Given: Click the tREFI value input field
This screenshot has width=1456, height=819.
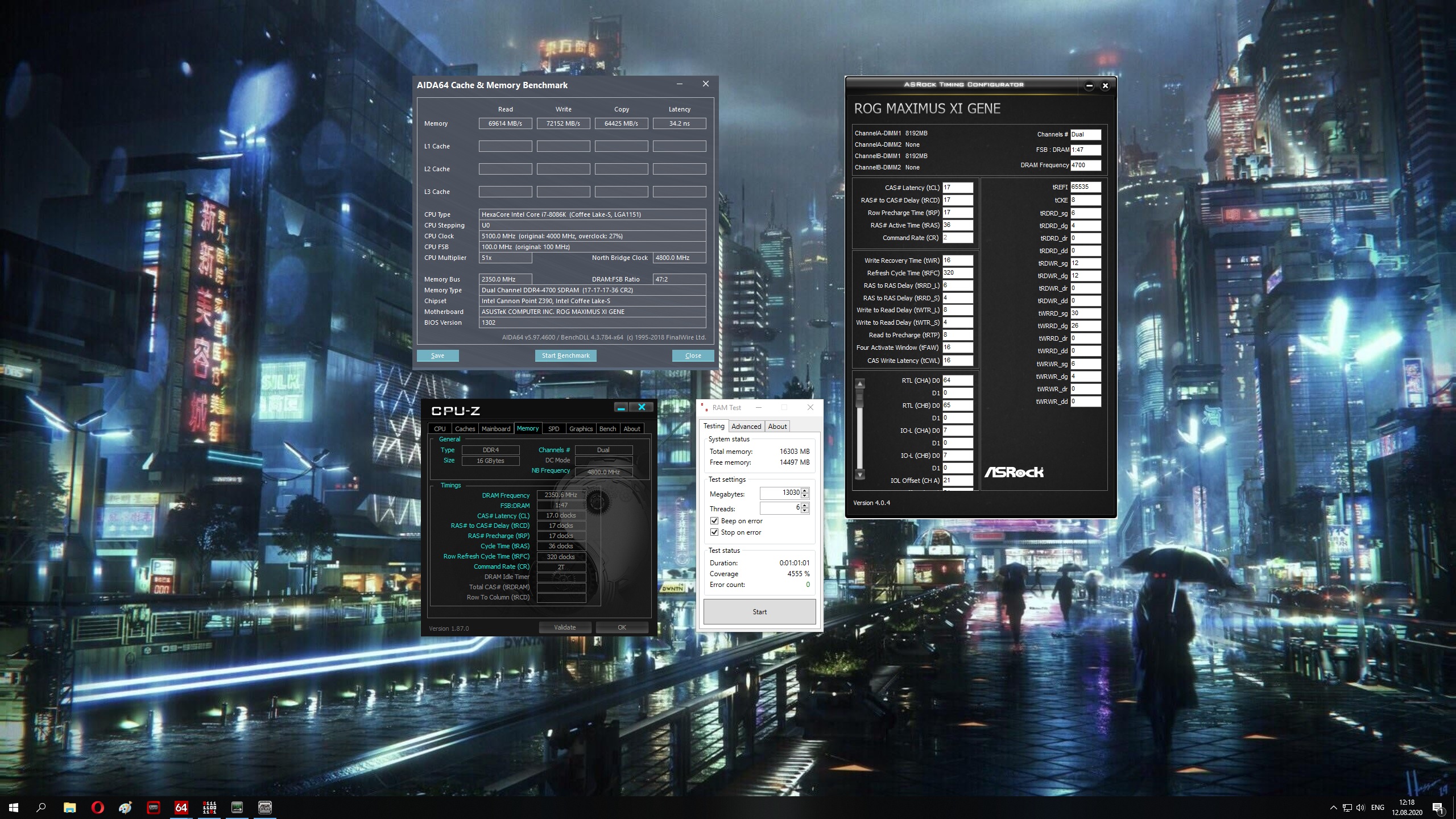Looking at the screenshot, I should [x=1085, y=187].
